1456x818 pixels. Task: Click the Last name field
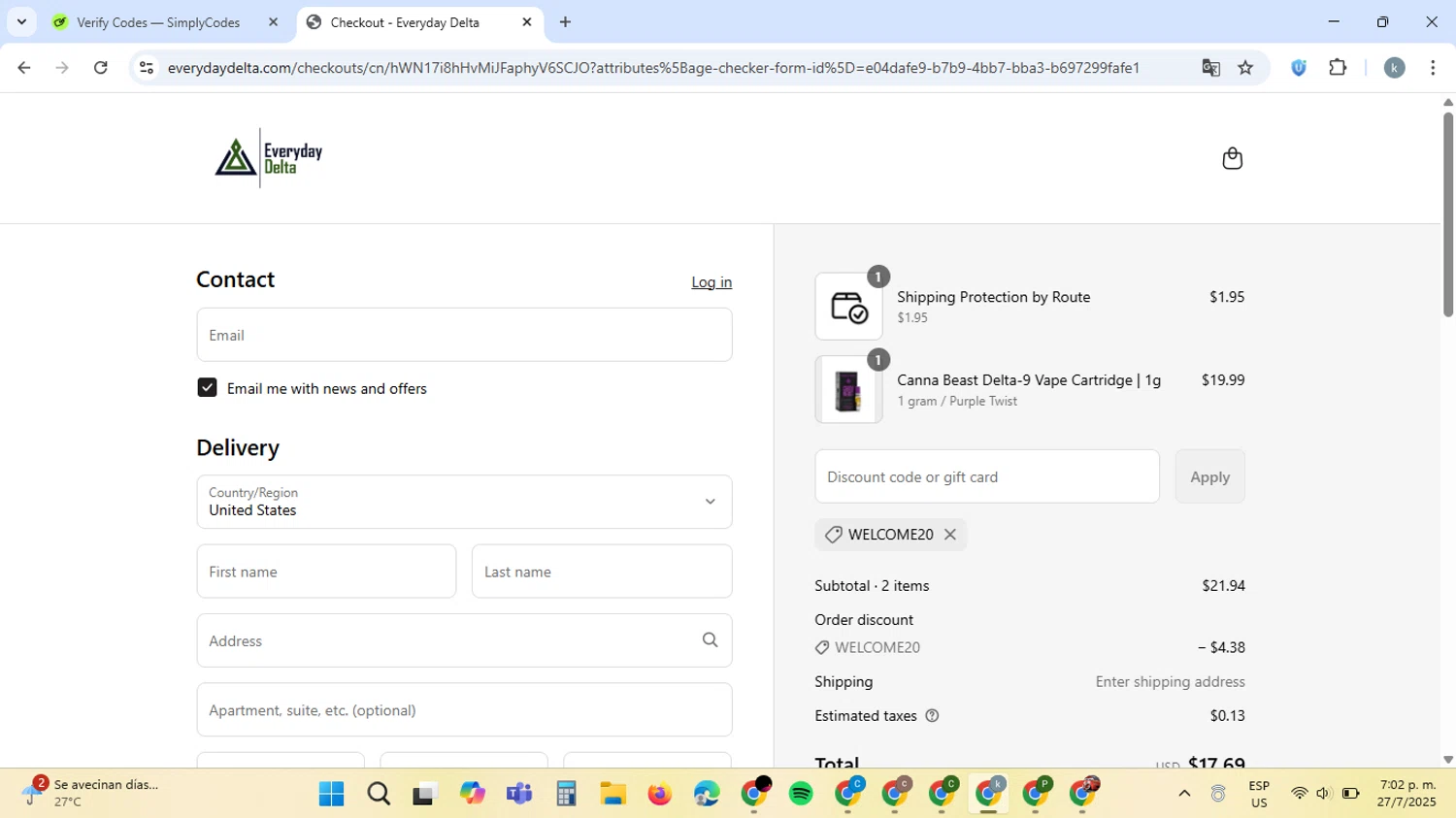point(602,572)
